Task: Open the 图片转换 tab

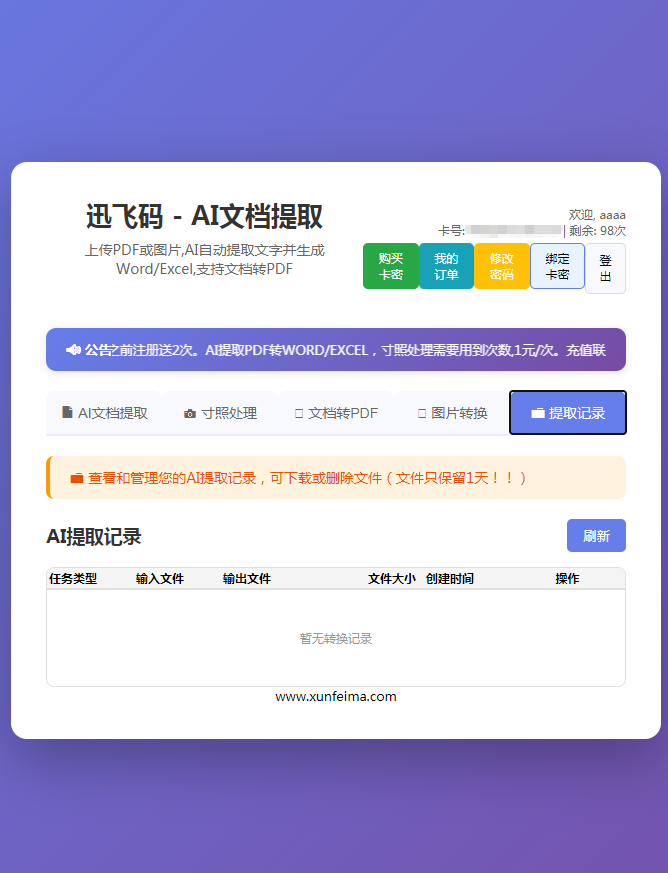Action: 452,413
